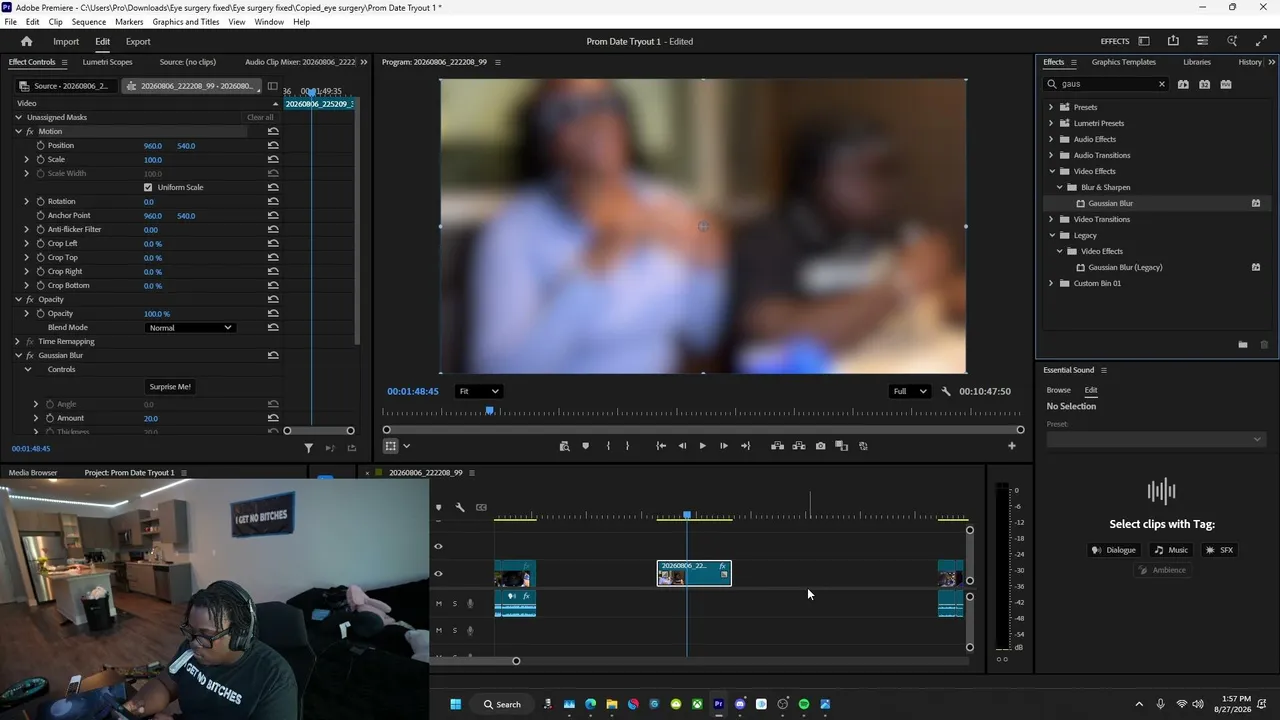Screen dimensions: 1280x720
Task: Play the sequence in Program monitor
Action: pyautogui.click(x=702, y=446)
